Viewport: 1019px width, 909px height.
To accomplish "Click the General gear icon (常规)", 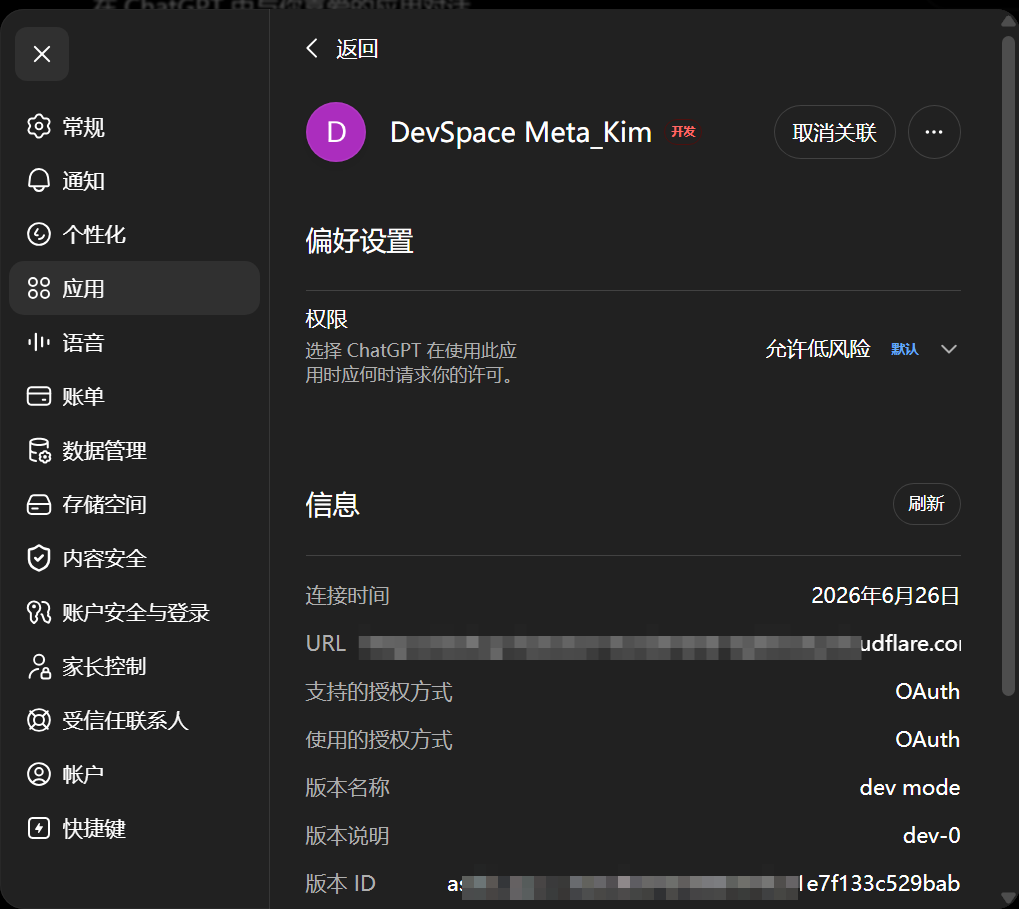I will (39, 126).
